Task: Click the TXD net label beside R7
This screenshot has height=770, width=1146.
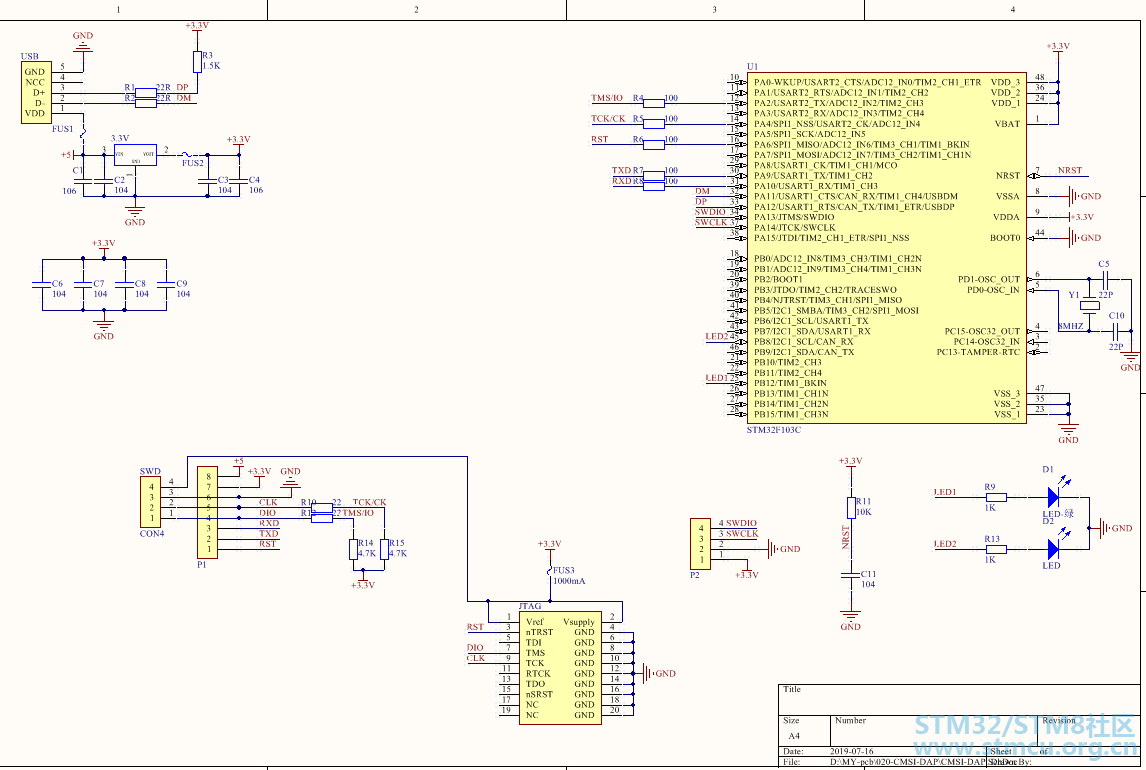Action: pos(621,170)
